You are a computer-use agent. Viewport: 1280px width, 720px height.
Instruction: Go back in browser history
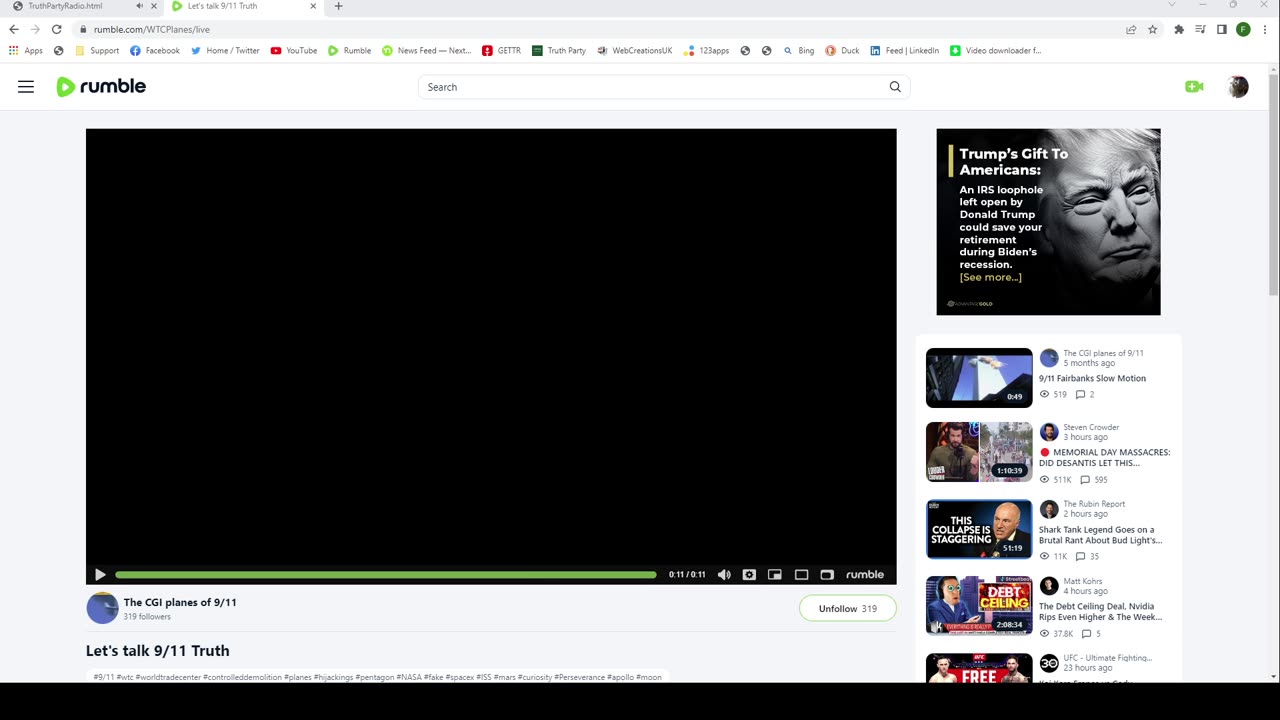point(14,30)
